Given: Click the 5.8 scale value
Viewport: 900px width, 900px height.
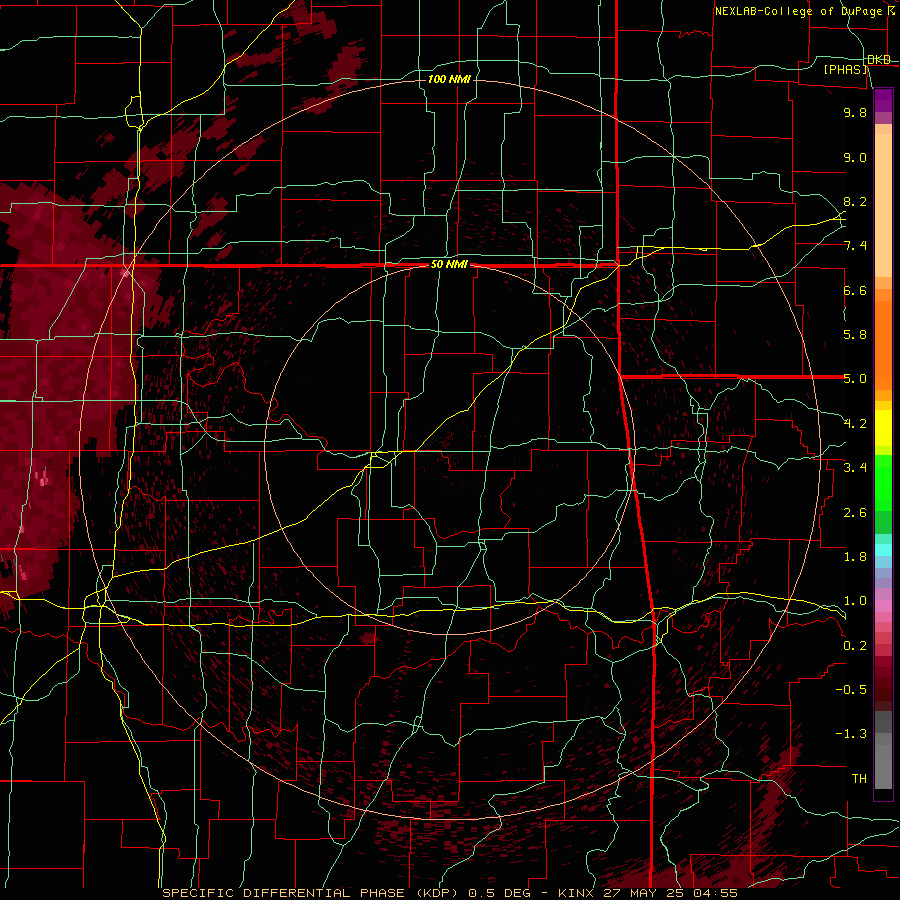Looking at the screenshot, I should 855,335.
